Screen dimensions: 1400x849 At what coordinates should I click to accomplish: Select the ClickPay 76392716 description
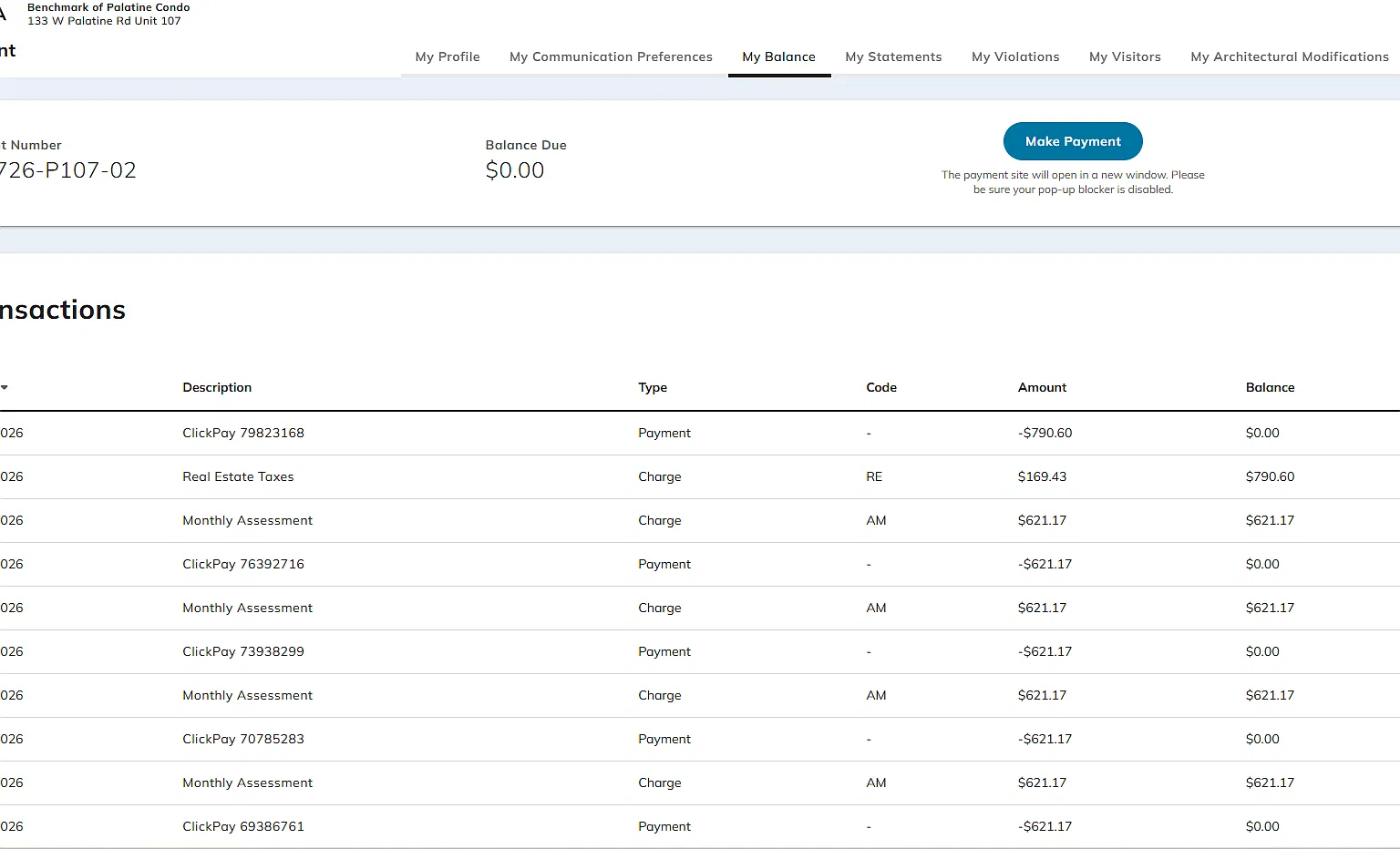pyautogui.click(x=243, y=564)
